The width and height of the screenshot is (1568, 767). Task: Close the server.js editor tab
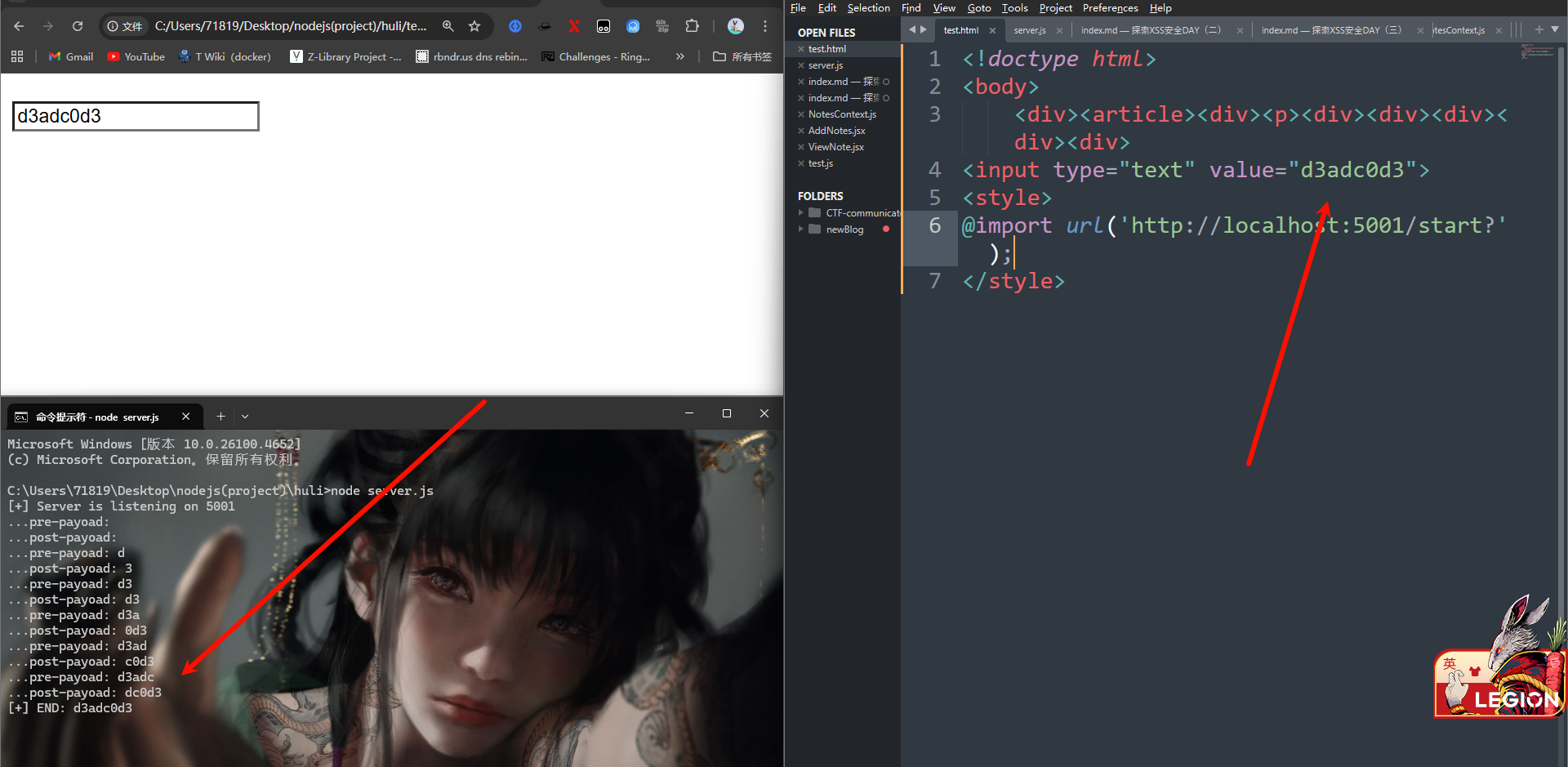coord(1059,30)
